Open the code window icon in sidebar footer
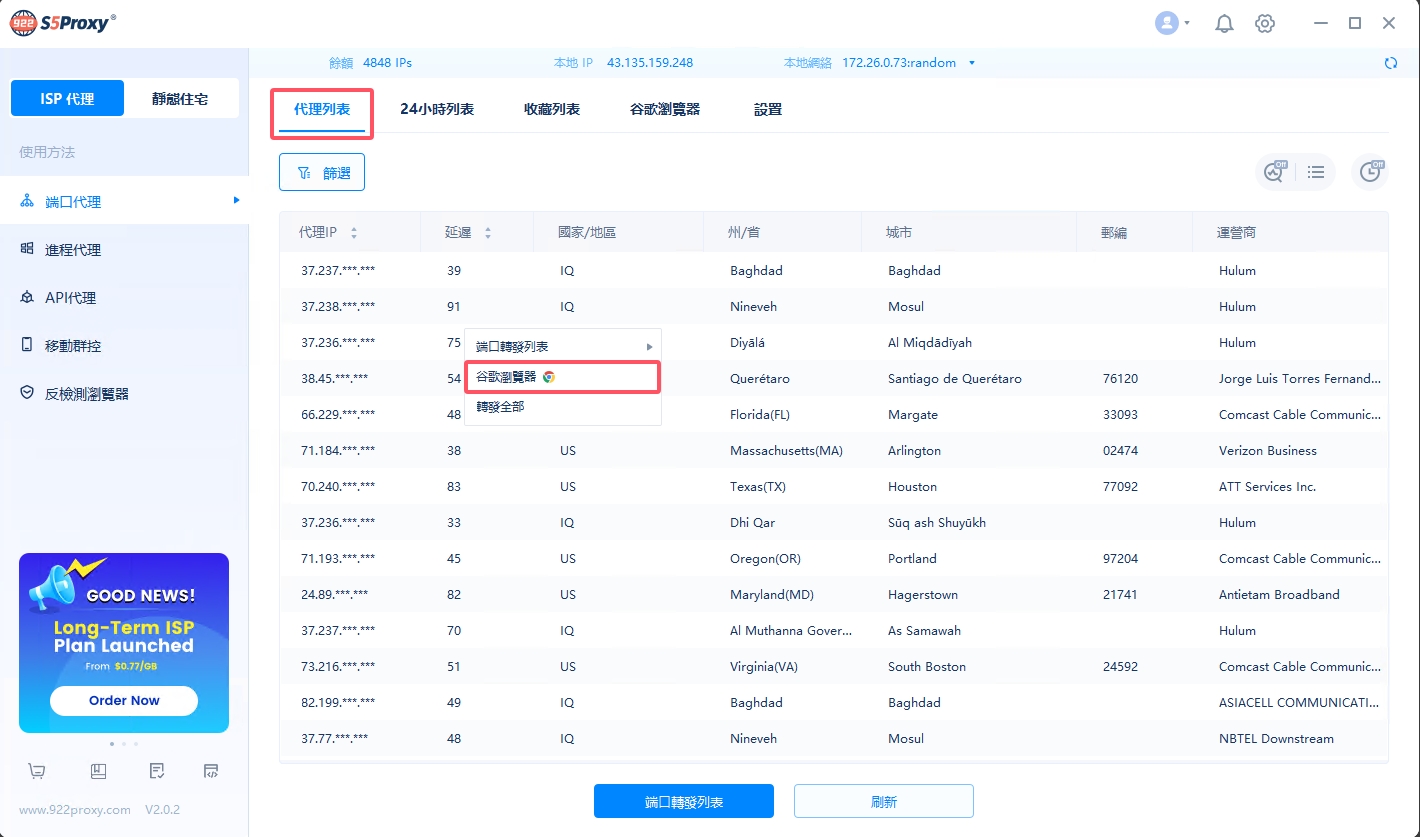 211,771
